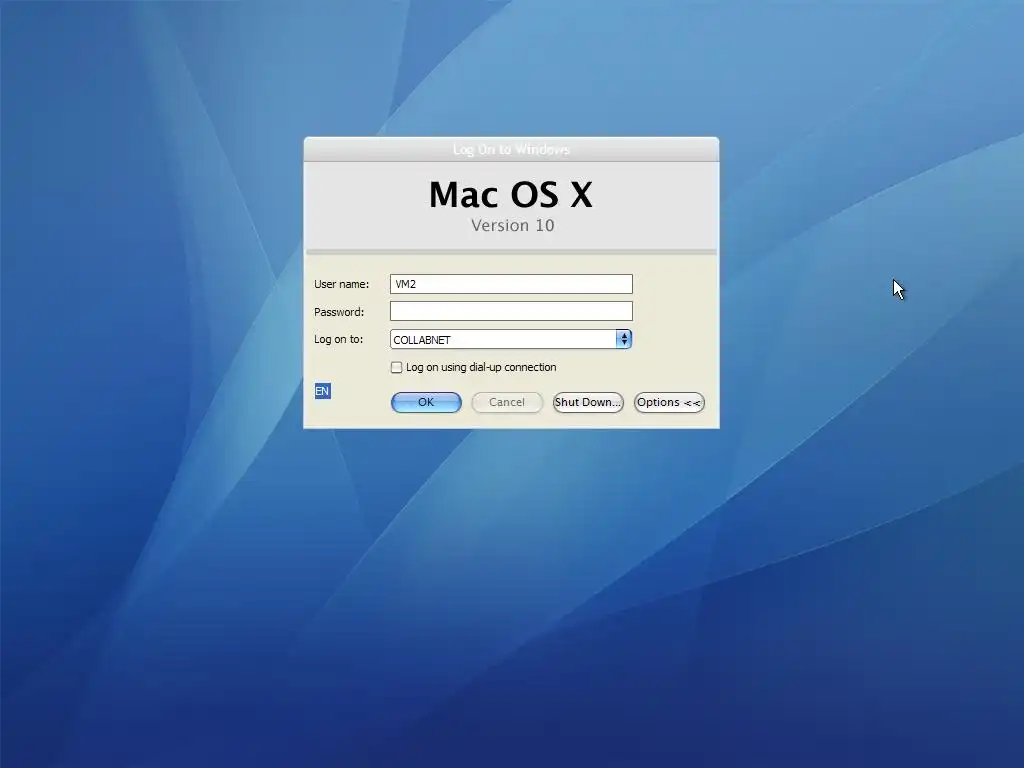Collapse the dialog with the Options button
This screenshot has height=768, width=1024.
tap(669, 402)
